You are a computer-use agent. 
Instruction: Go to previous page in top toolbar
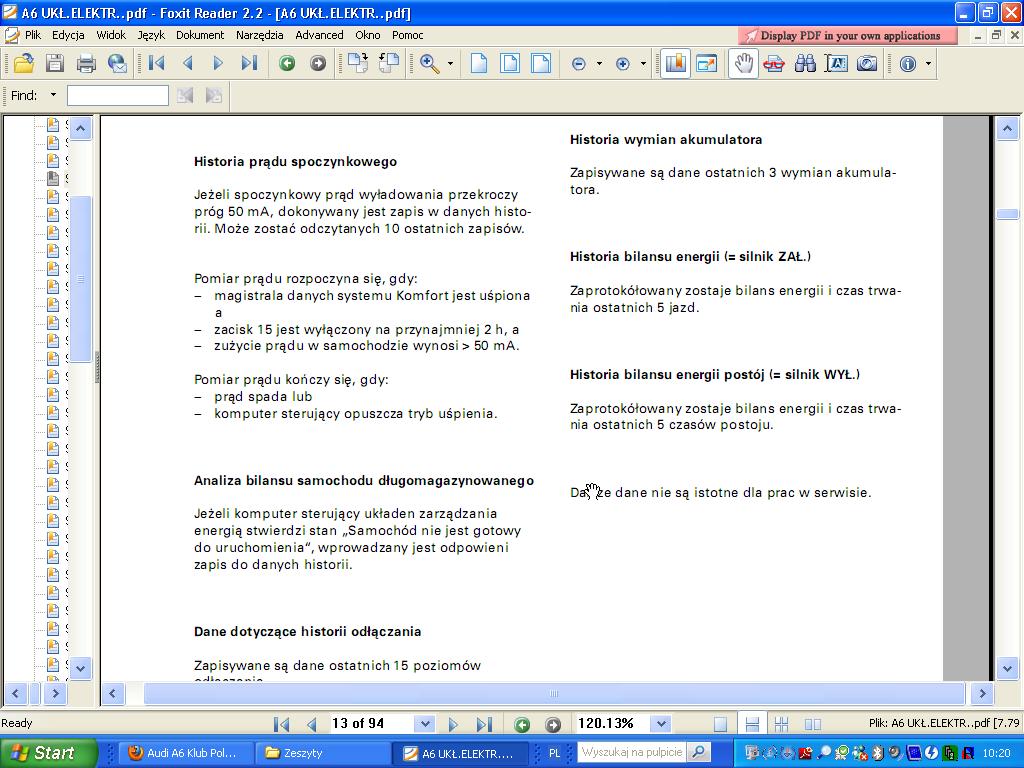click(188, 63)
